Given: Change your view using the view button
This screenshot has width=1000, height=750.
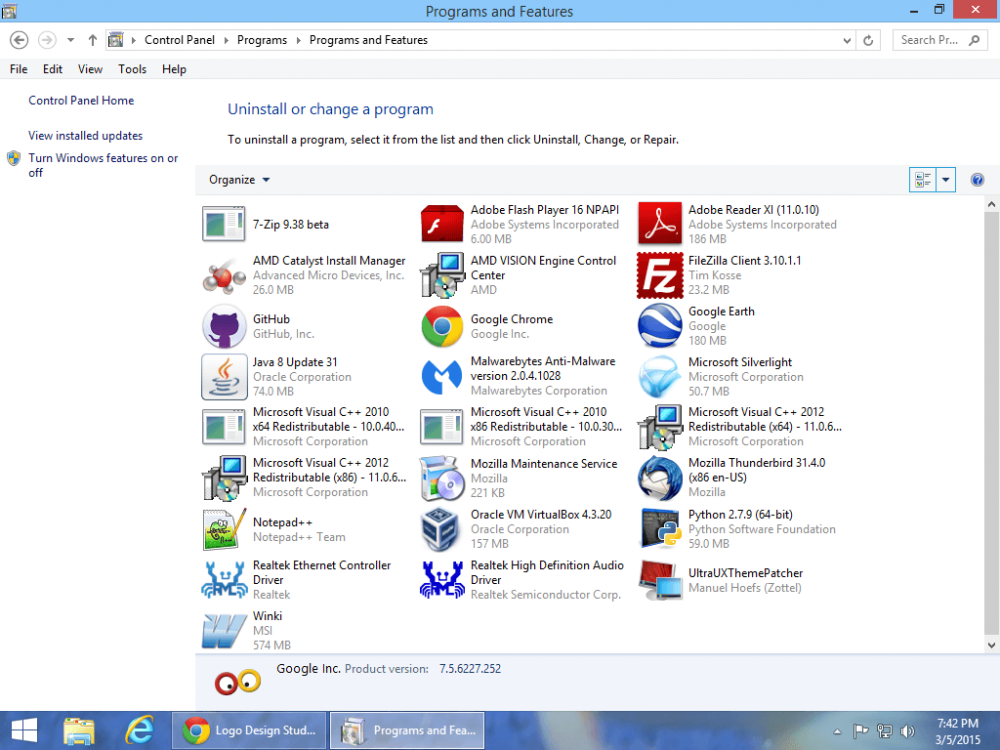Looking at the screenshot, I should pos(923,180).
